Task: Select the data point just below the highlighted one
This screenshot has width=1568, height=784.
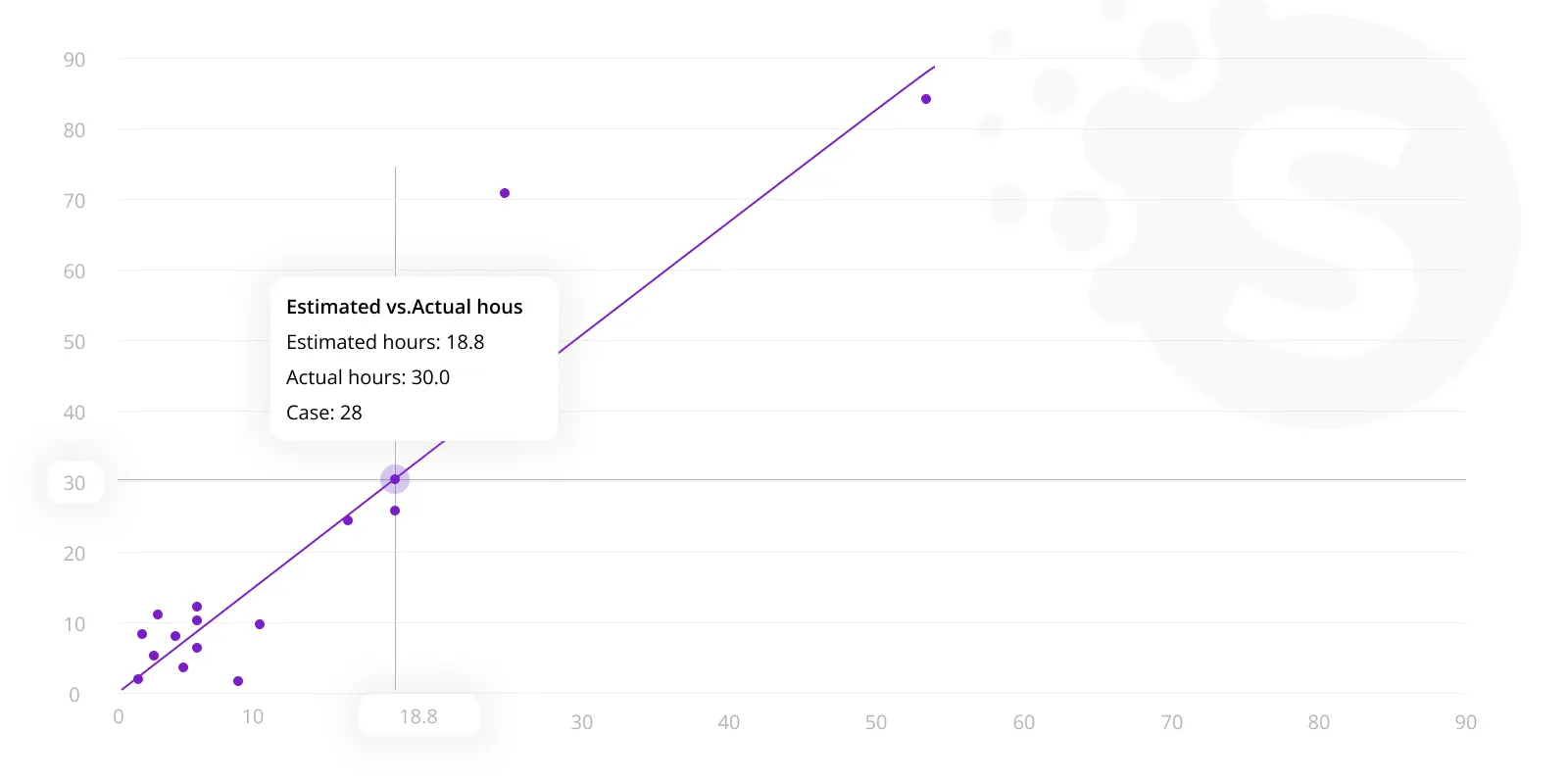Action: [395, 511]
